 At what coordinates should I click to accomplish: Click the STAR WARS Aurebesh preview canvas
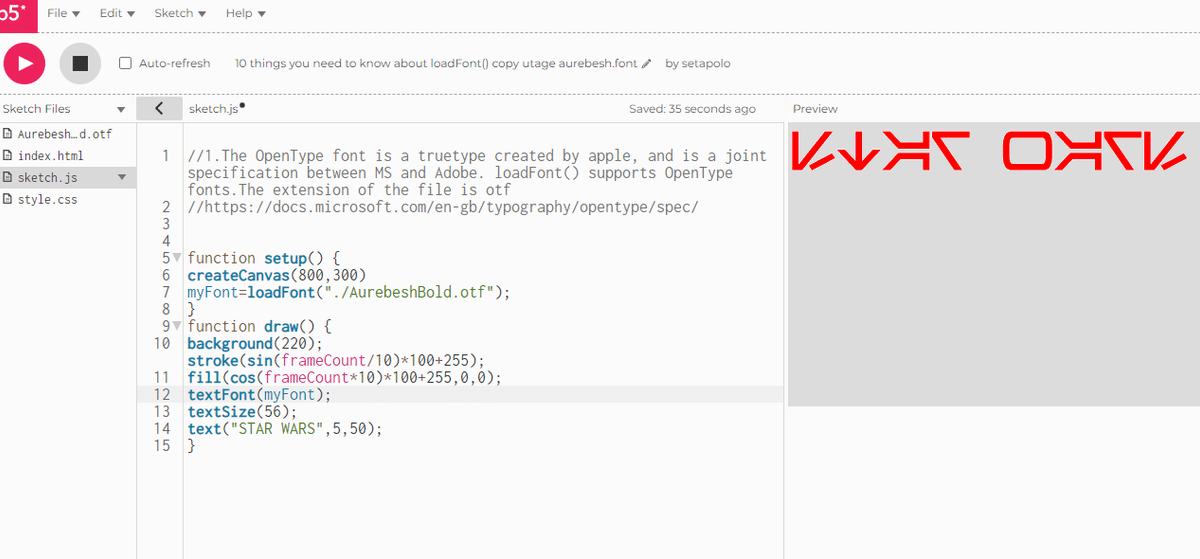994,265
